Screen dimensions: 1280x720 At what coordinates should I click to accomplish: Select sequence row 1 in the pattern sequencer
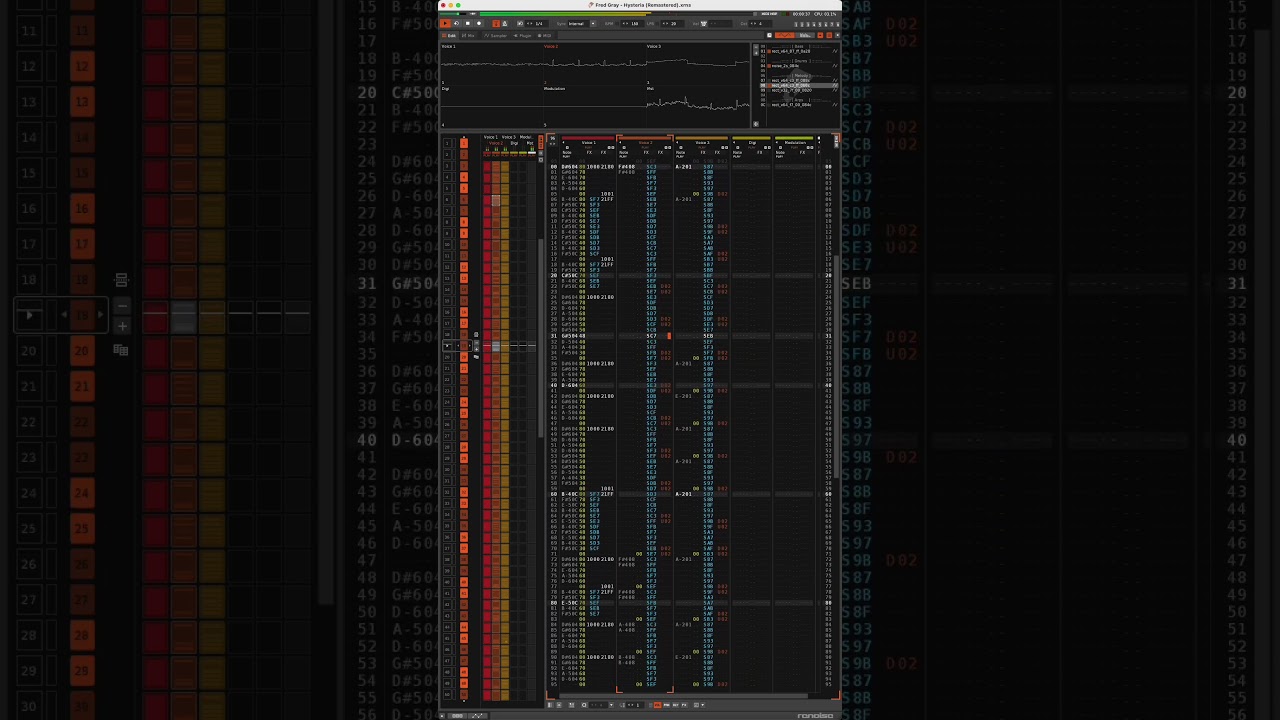[448, 143]
